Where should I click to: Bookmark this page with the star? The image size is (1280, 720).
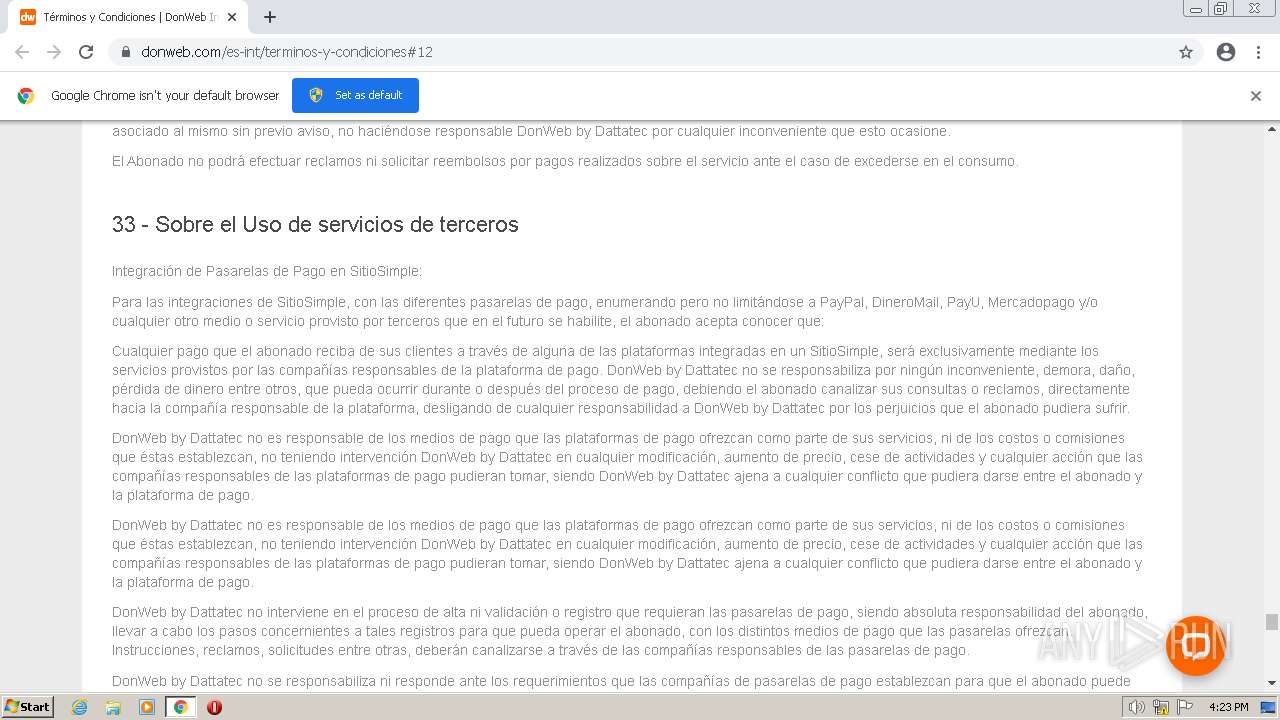pyautogui.click(x=1186, y=52)
